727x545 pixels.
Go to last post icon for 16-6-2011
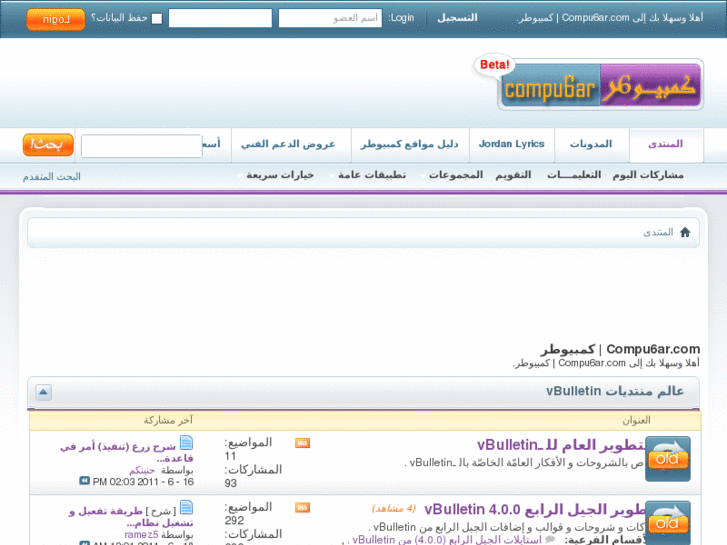[x=84, y=481]
